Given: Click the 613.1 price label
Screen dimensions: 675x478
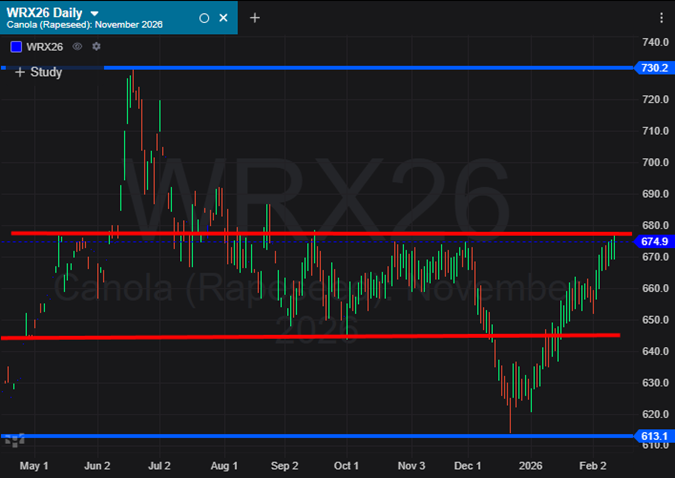Looking at the screenshot, I should (x=654, y=436).
